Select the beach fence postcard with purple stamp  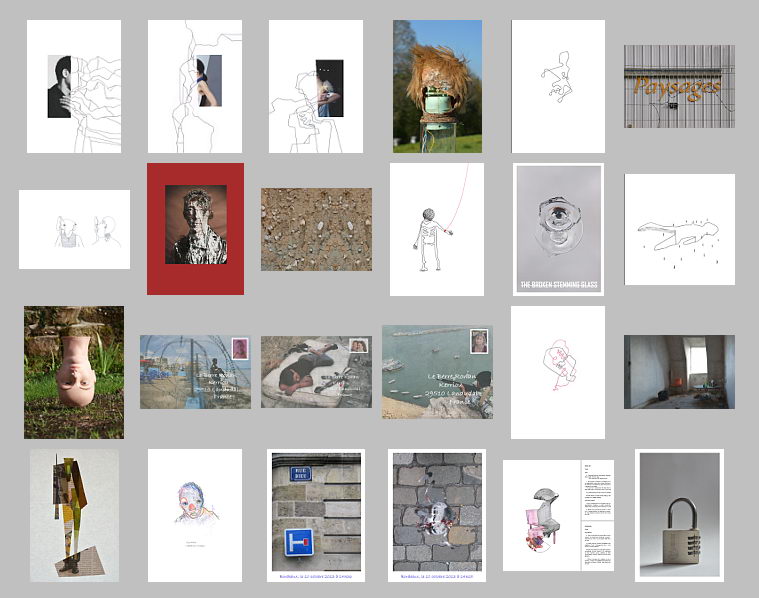[196, 372]
